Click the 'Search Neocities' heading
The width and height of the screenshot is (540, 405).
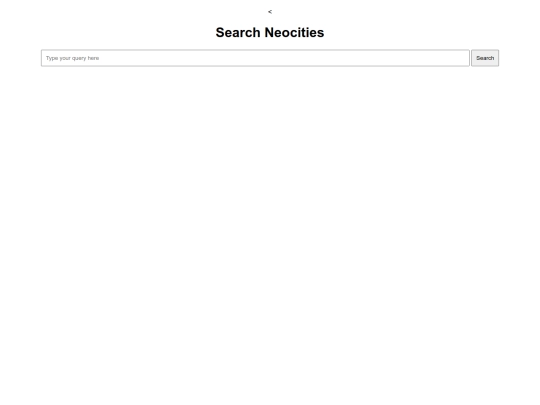tap(270, 32)
